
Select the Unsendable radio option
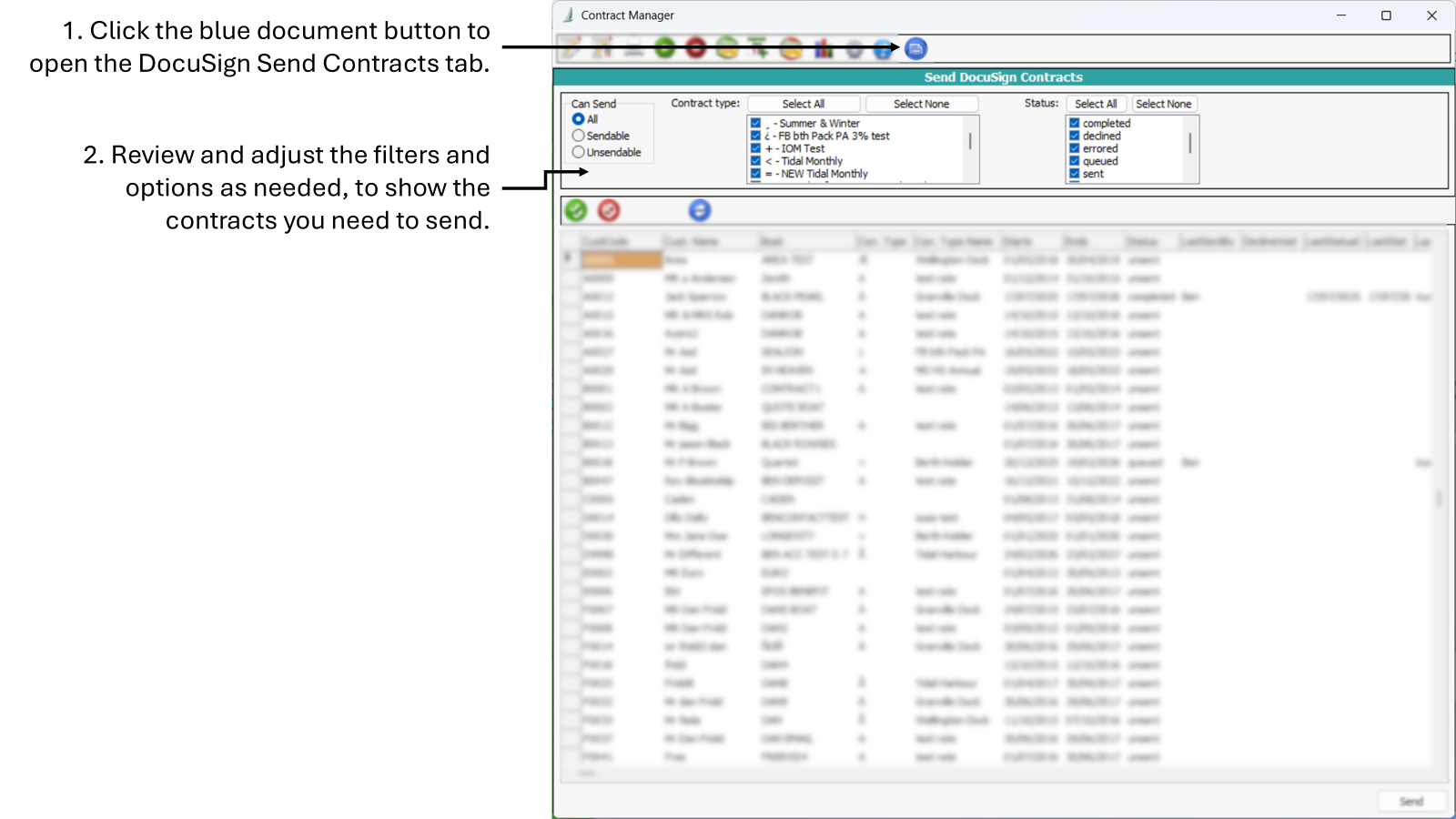click(x=579, y=152)
